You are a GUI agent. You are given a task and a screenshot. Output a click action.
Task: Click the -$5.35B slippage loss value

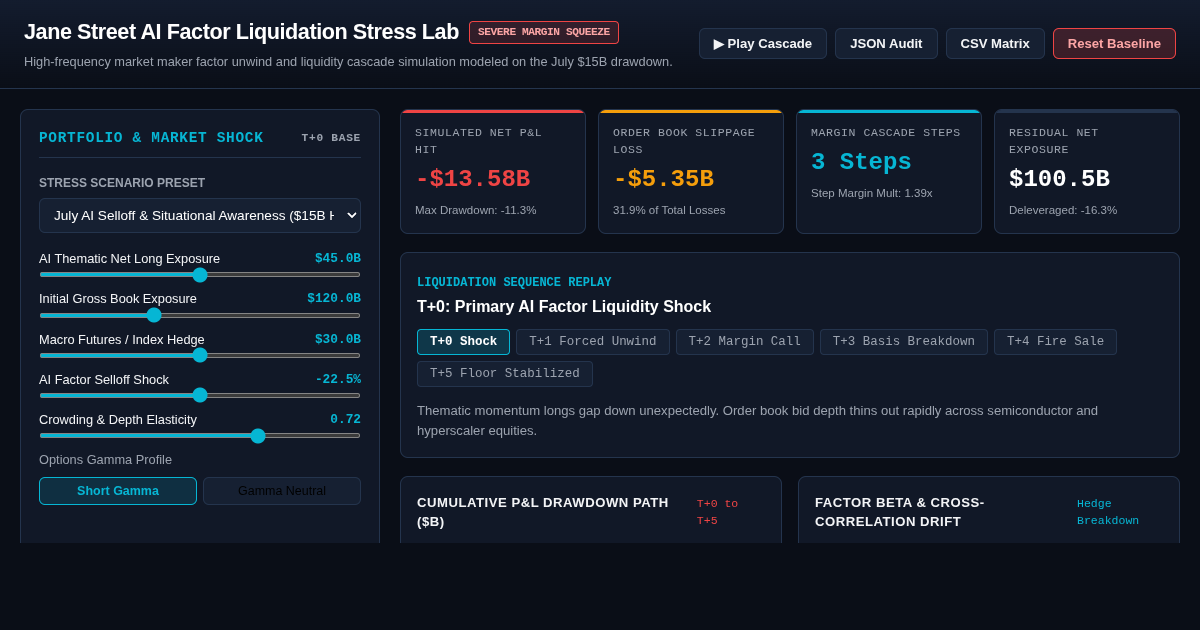(x=663, y=179)
